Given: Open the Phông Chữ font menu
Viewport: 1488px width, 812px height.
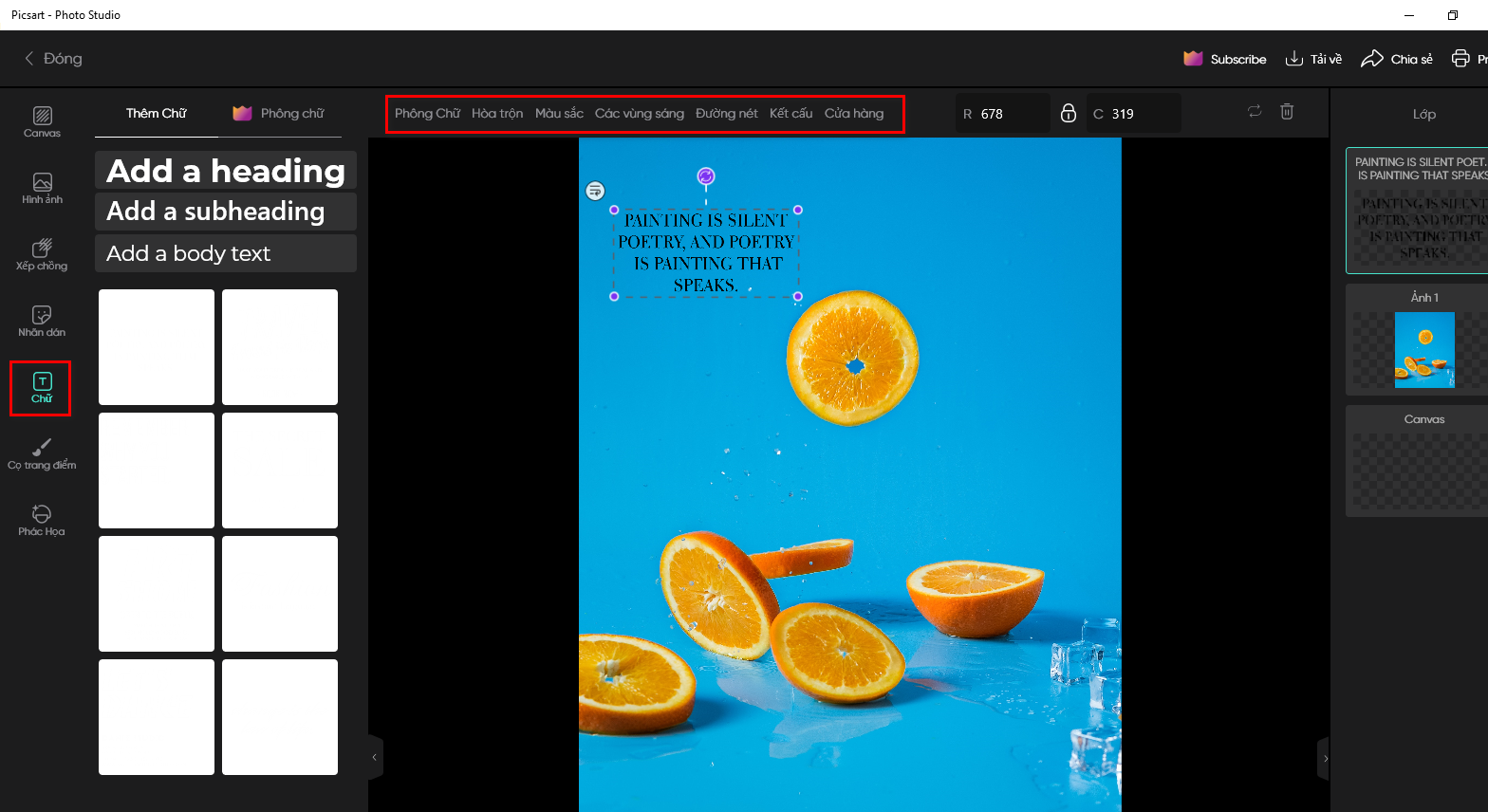Looking at the screenshot, I should 427,113.
